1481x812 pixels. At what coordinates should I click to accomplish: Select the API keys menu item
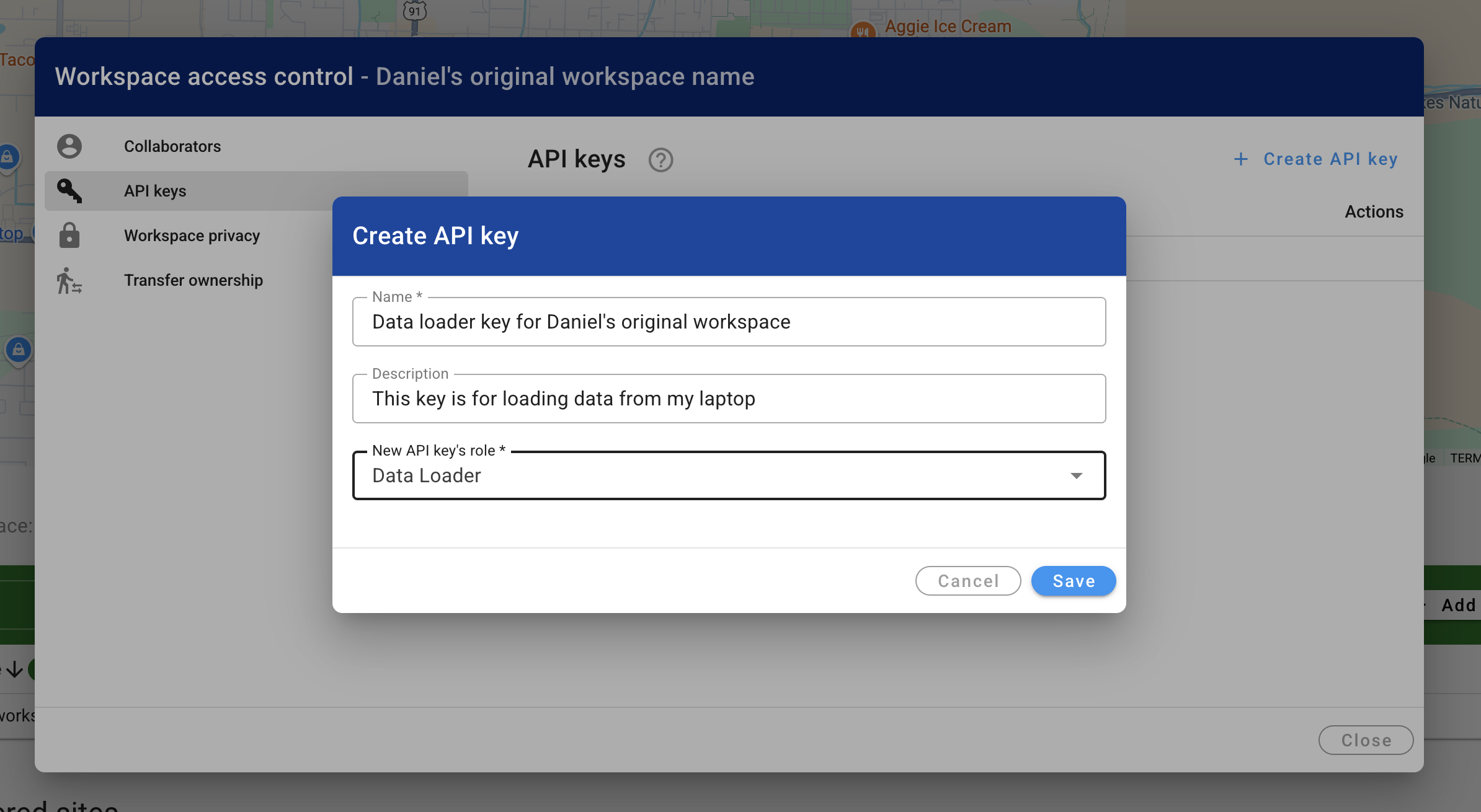(x=256, y=191)
